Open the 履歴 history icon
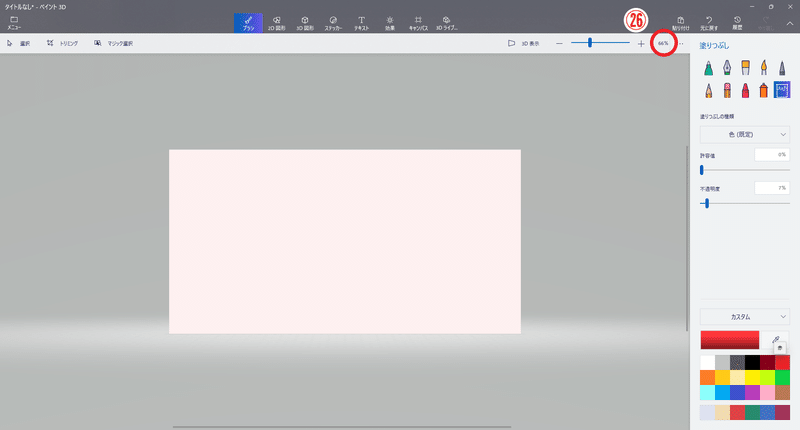Viewport: 800px width, 430px height. [x=737, y=23]
